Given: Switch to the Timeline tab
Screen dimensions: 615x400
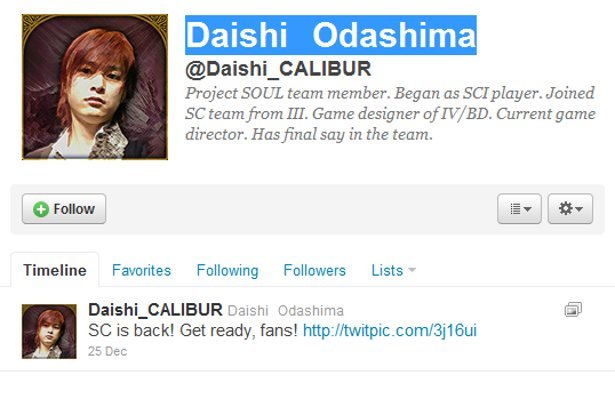Looking at the screenshot, I should (x=55, y=270).
